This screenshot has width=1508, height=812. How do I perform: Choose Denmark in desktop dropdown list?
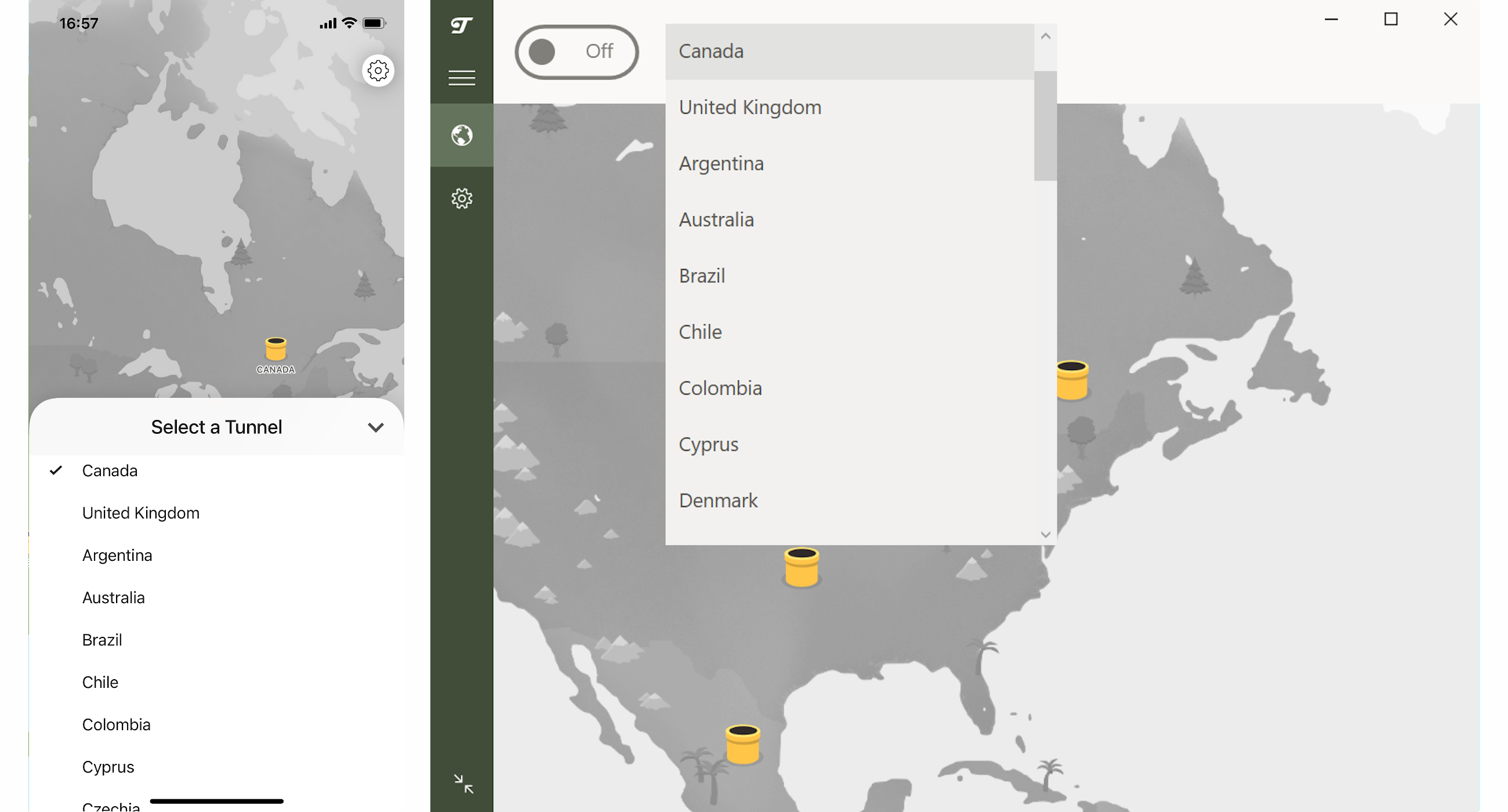(x=717, y=501)
